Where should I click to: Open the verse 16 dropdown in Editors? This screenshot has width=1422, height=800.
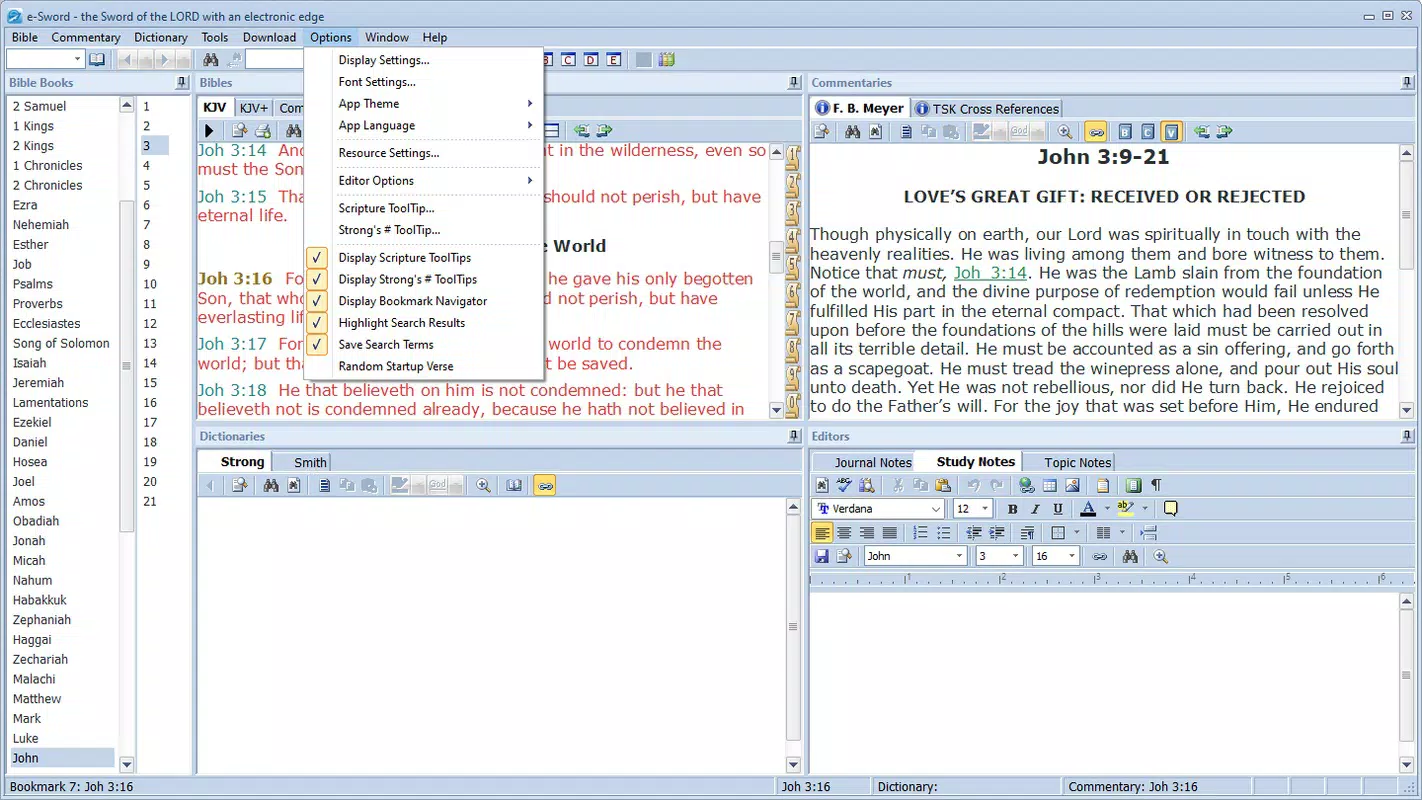click(1072, 556)
